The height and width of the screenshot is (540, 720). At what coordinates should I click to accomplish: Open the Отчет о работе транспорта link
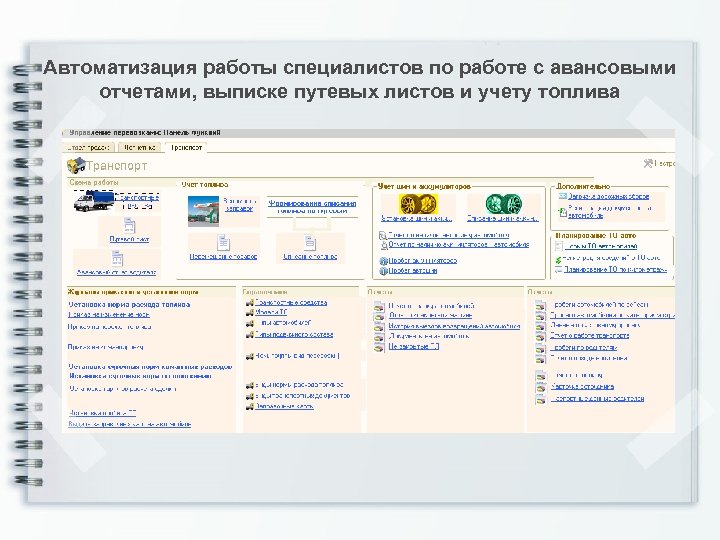(590, 336)
